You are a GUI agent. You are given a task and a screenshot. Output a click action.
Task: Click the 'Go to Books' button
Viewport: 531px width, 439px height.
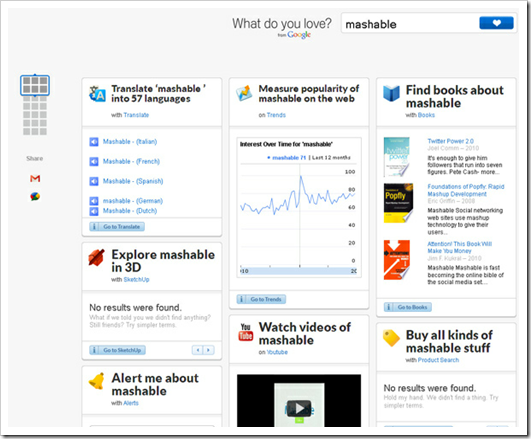(x=407, y=307)
